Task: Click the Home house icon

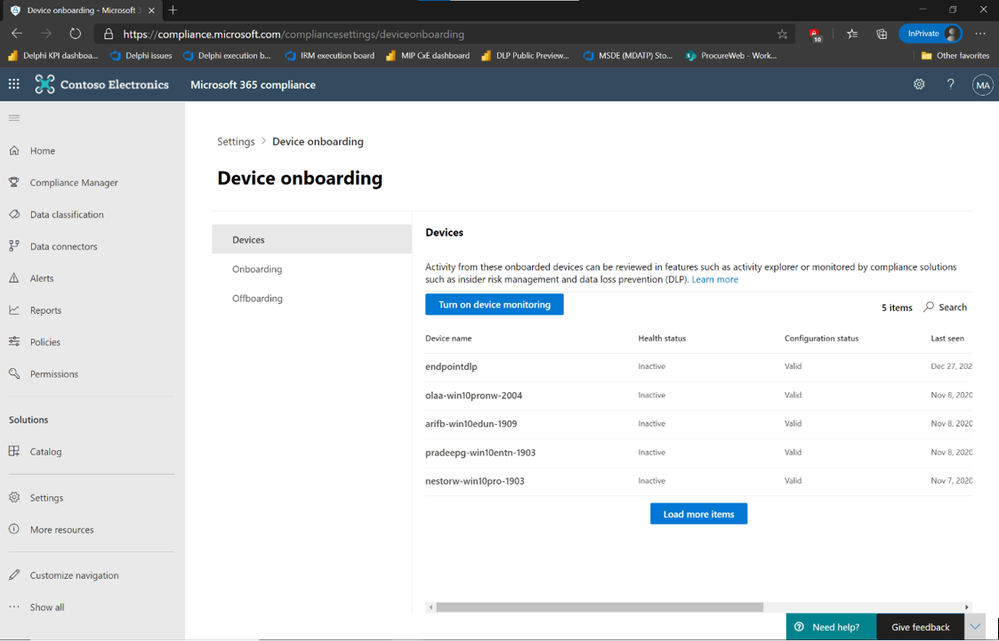Action: tap(14, 150)
